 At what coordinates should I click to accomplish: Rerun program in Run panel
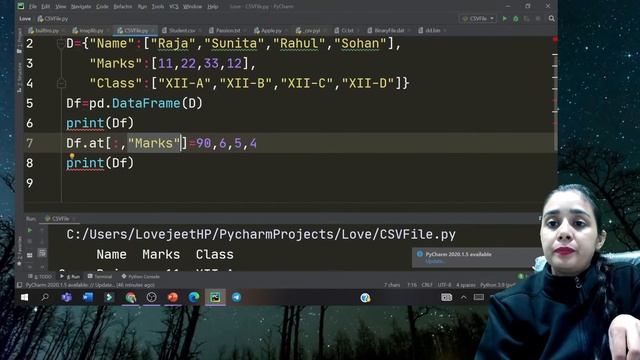(x=30, y=230)
